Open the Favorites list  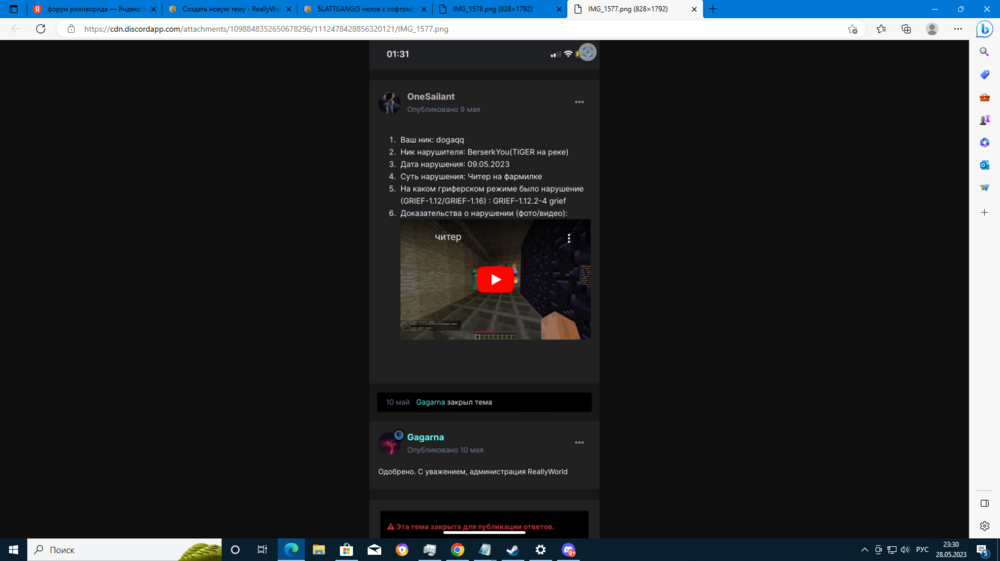click(881, 29)
